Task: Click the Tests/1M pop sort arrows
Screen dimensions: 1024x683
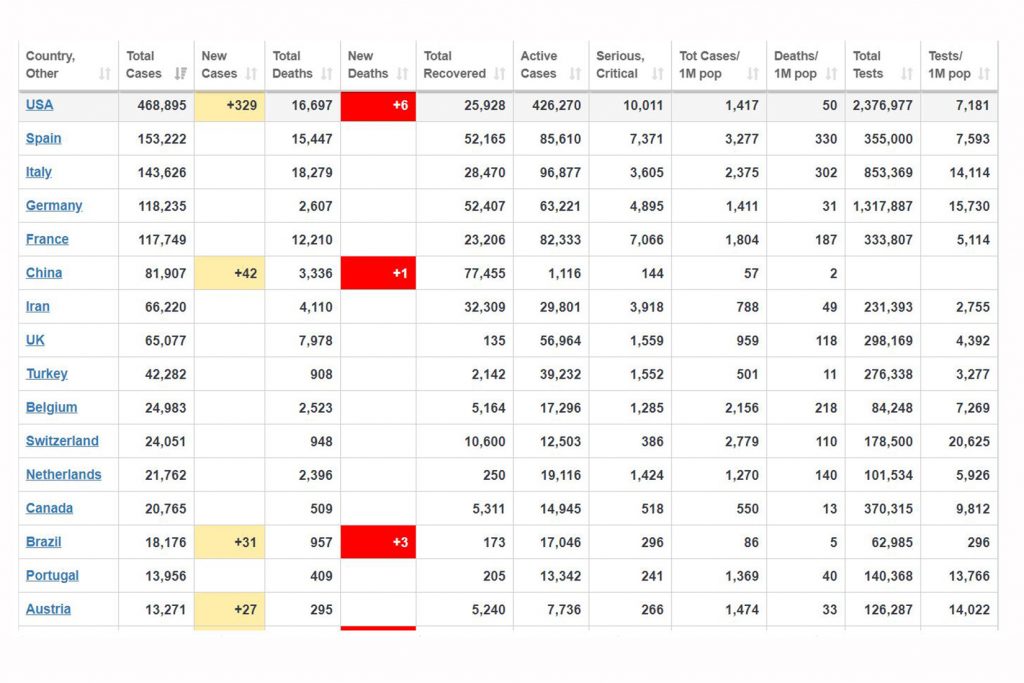Action: tap(984, 74)
